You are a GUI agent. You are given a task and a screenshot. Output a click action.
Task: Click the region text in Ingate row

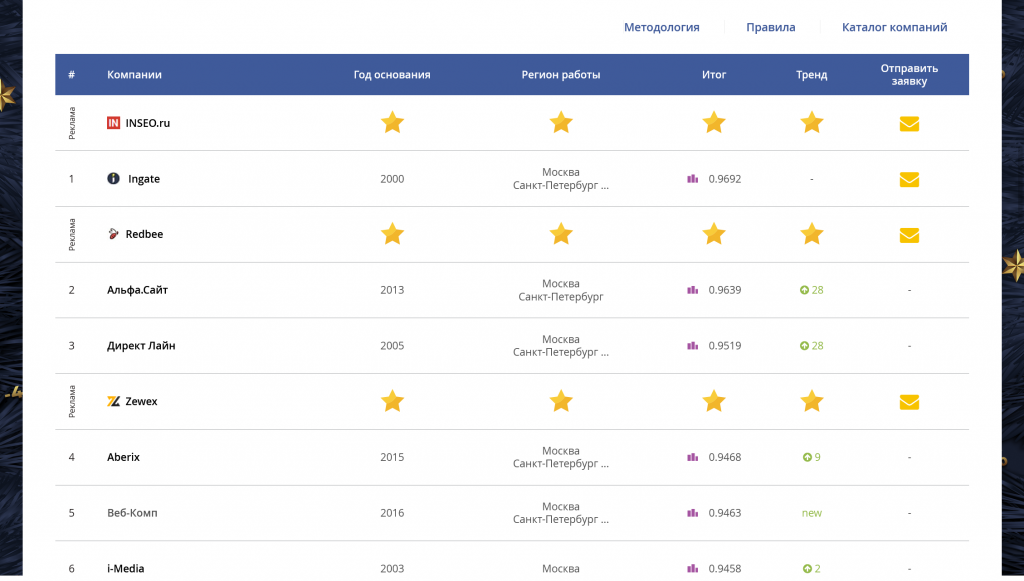tap(561, 178)
